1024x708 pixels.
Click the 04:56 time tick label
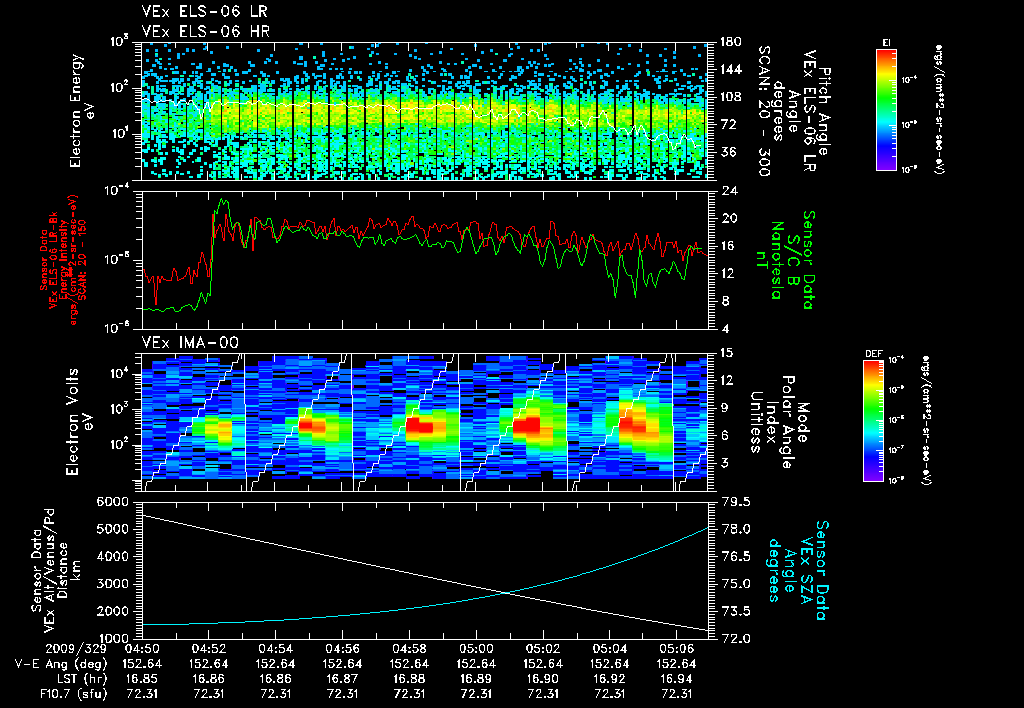click(x=342, y=650)
